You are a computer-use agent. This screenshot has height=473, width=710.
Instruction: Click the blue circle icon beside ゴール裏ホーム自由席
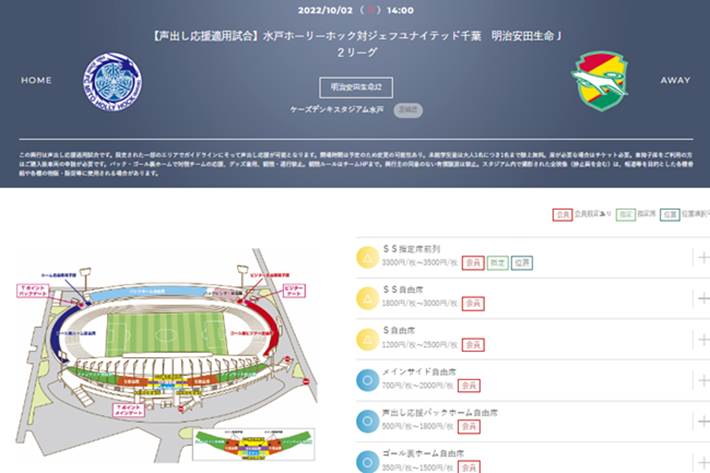[x=367, y=462]
